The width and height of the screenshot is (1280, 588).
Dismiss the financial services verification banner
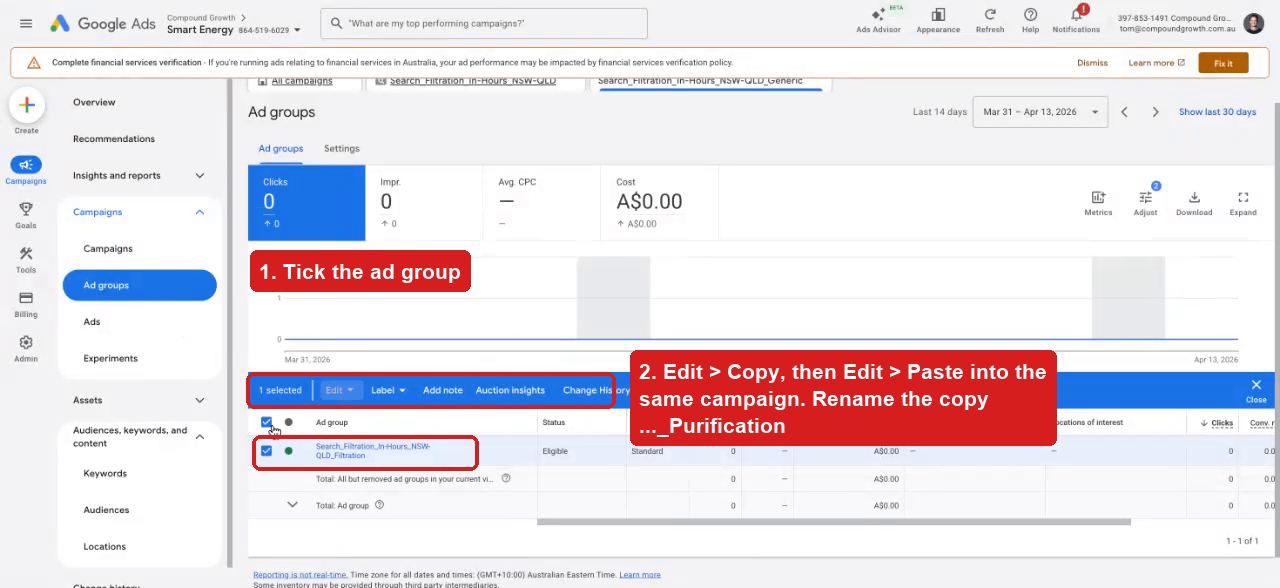(1092, 63)
